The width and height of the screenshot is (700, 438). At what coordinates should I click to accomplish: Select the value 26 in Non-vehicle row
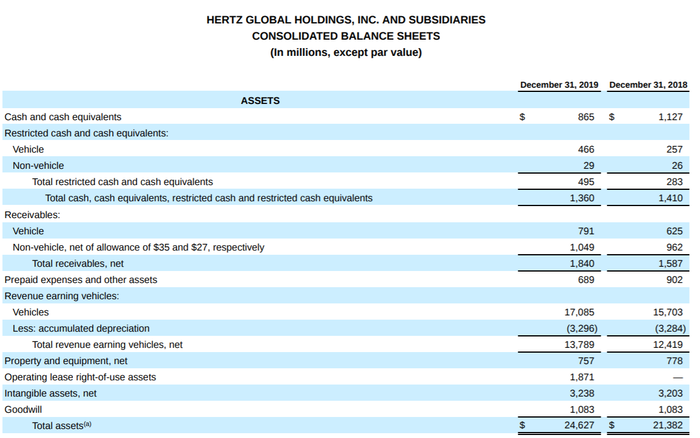(x=677, y=166)
